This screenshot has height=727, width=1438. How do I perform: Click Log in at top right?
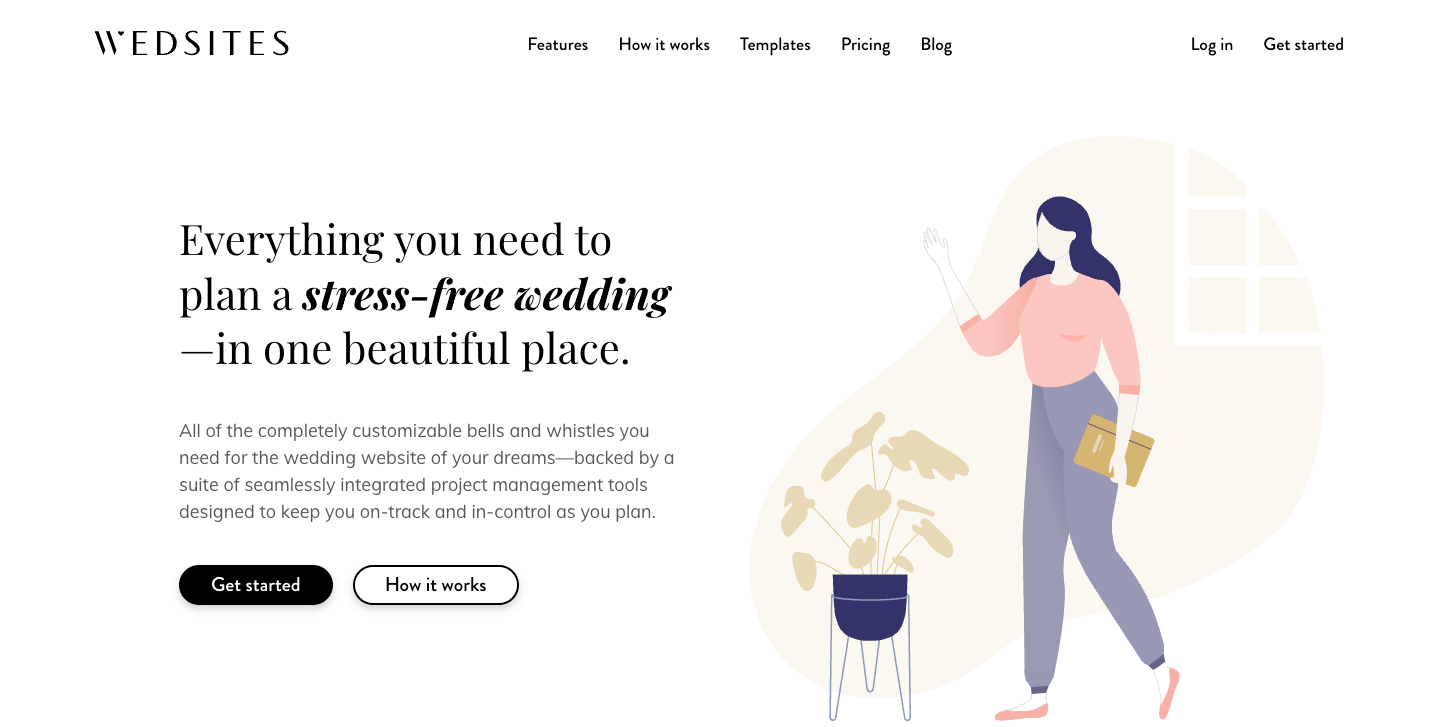point(1211,44)
